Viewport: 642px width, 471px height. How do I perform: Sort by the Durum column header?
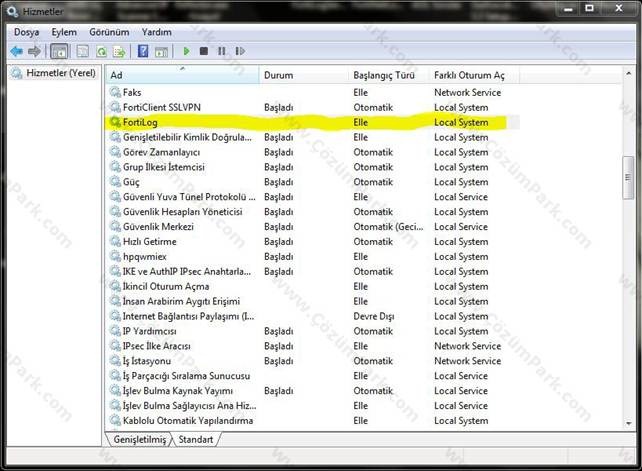[303, 75]
